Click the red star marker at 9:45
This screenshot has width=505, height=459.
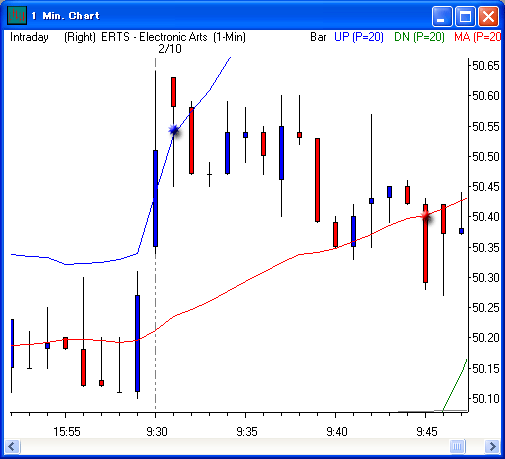click(426, 216)
